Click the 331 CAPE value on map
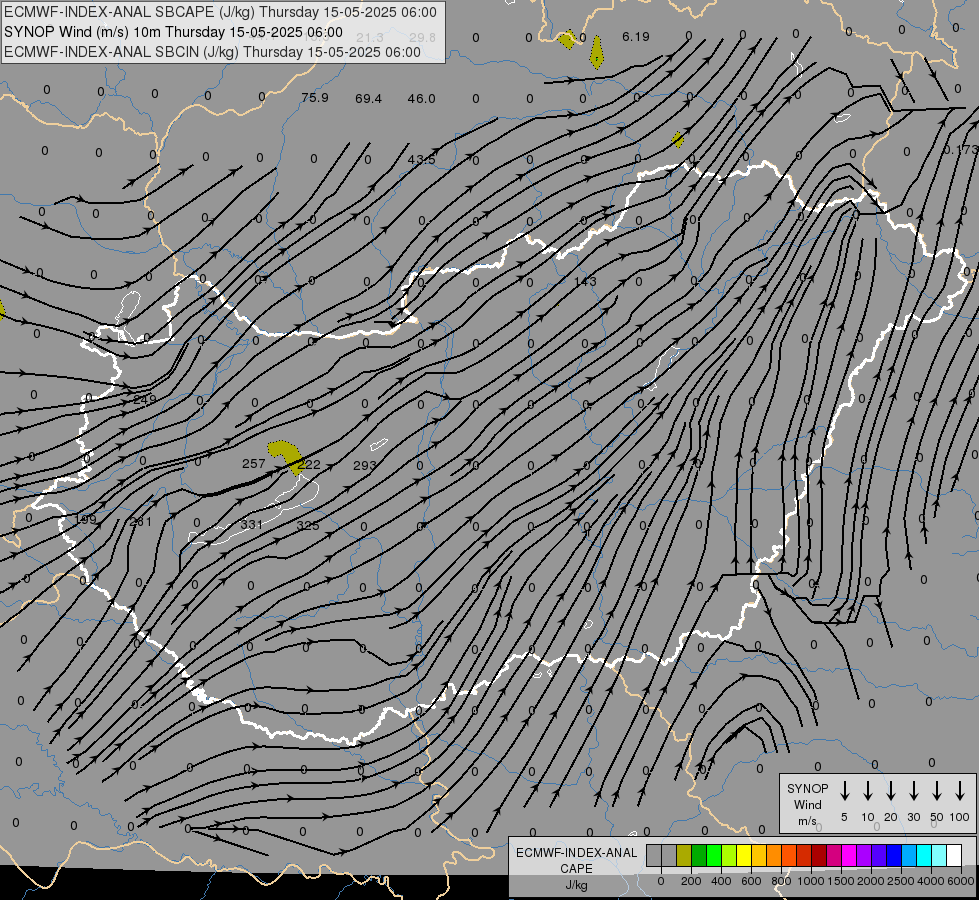This screenshot has height=900, width=979. [252, 524]
